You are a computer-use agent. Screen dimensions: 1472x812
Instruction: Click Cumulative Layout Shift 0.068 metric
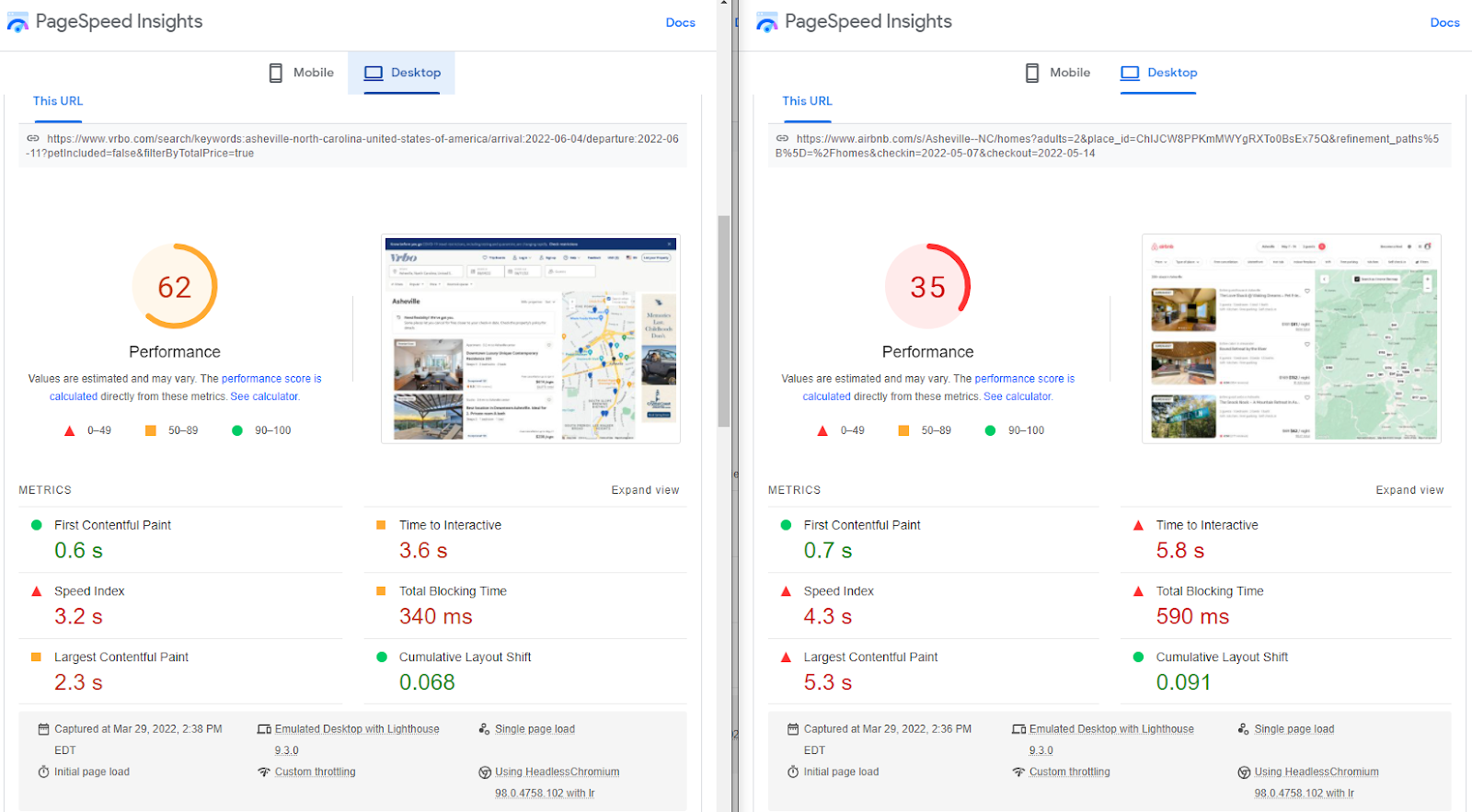(525, 672)
